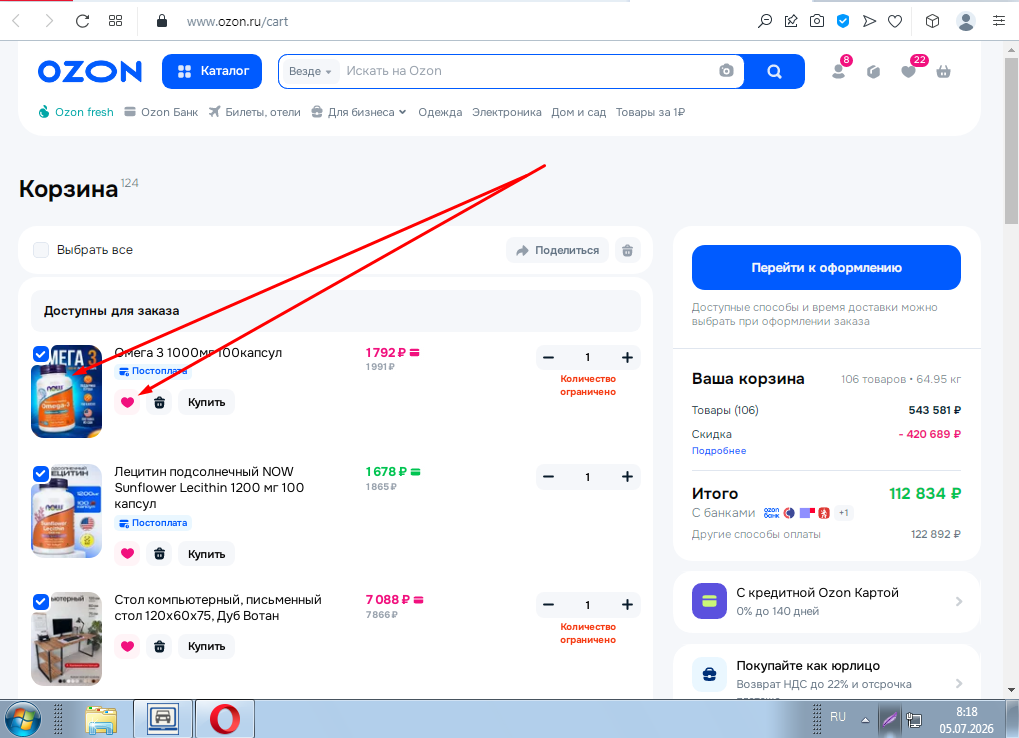1019x738 pixels.
Task: Toggle favorite heart for Стол компьютерный
Action: coord(127,646)
